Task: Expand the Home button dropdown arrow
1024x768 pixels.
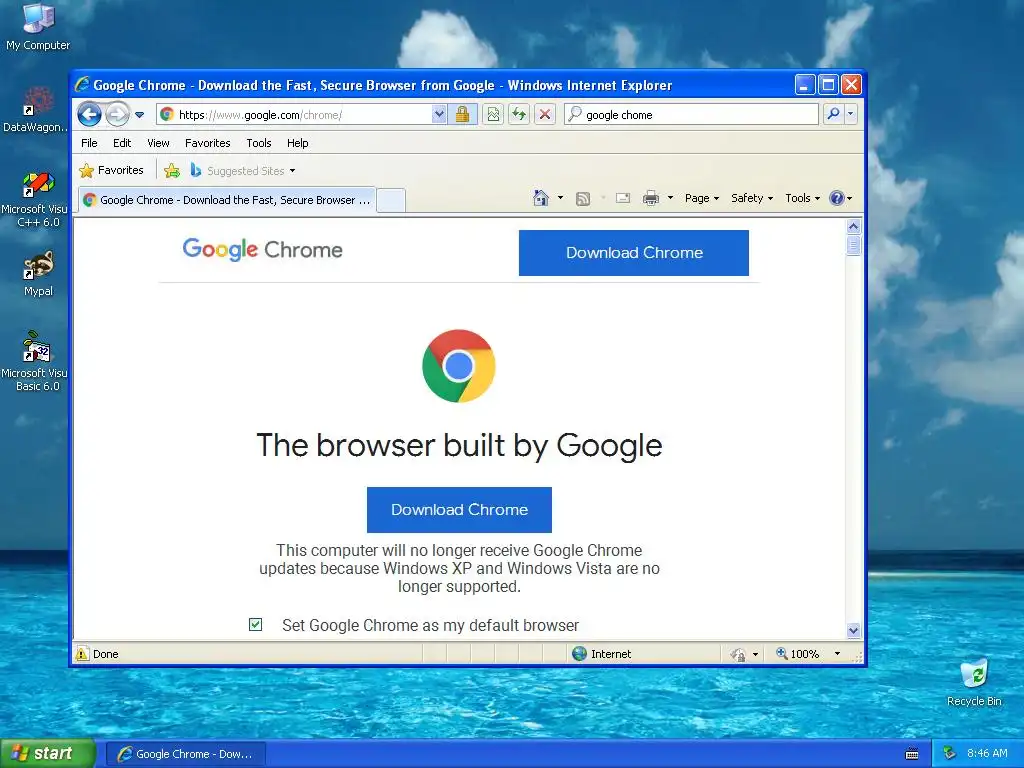Action: point(560,198)
